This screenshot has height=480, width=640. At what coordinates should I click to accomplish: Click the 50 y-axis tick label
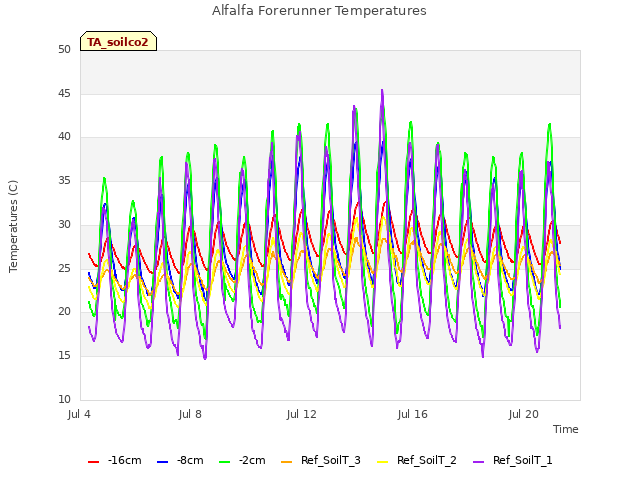(x=64, y=49)
